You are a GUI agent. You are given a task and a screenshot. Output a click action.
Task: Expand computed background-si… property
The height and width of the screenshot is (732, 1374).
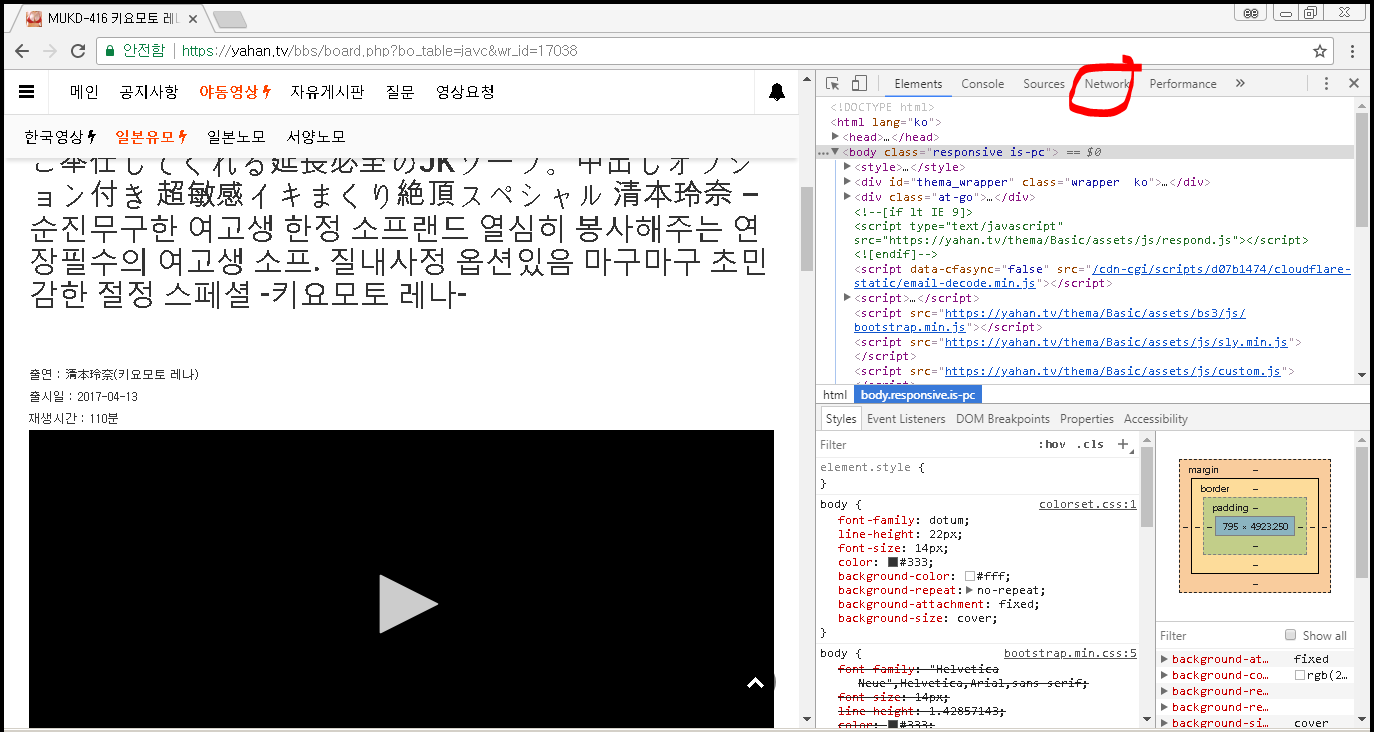point(1164,723)
